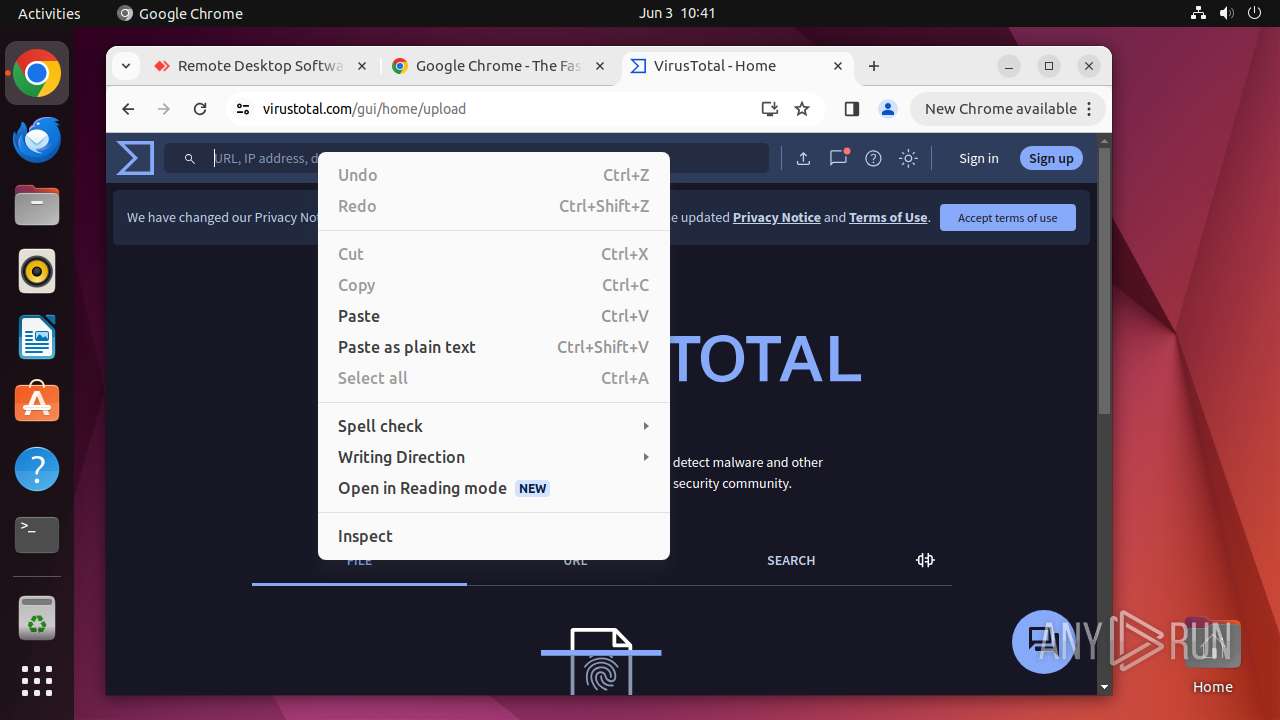Close the VirusTotal - Home tab

click(x=838, y=66)
